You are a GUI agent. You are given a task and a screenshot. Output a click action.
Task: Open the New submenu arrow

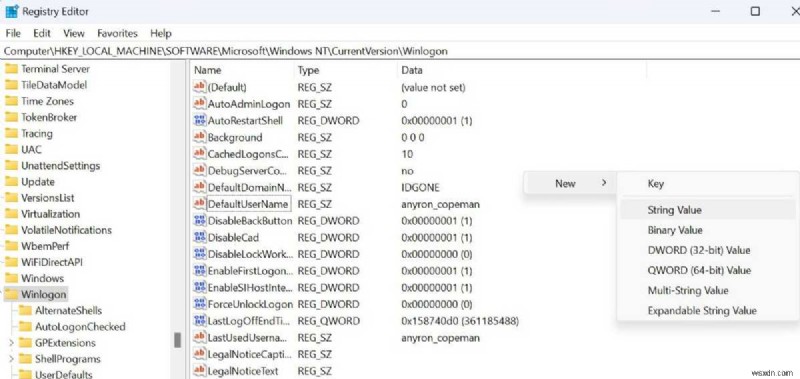coord(604,183)
